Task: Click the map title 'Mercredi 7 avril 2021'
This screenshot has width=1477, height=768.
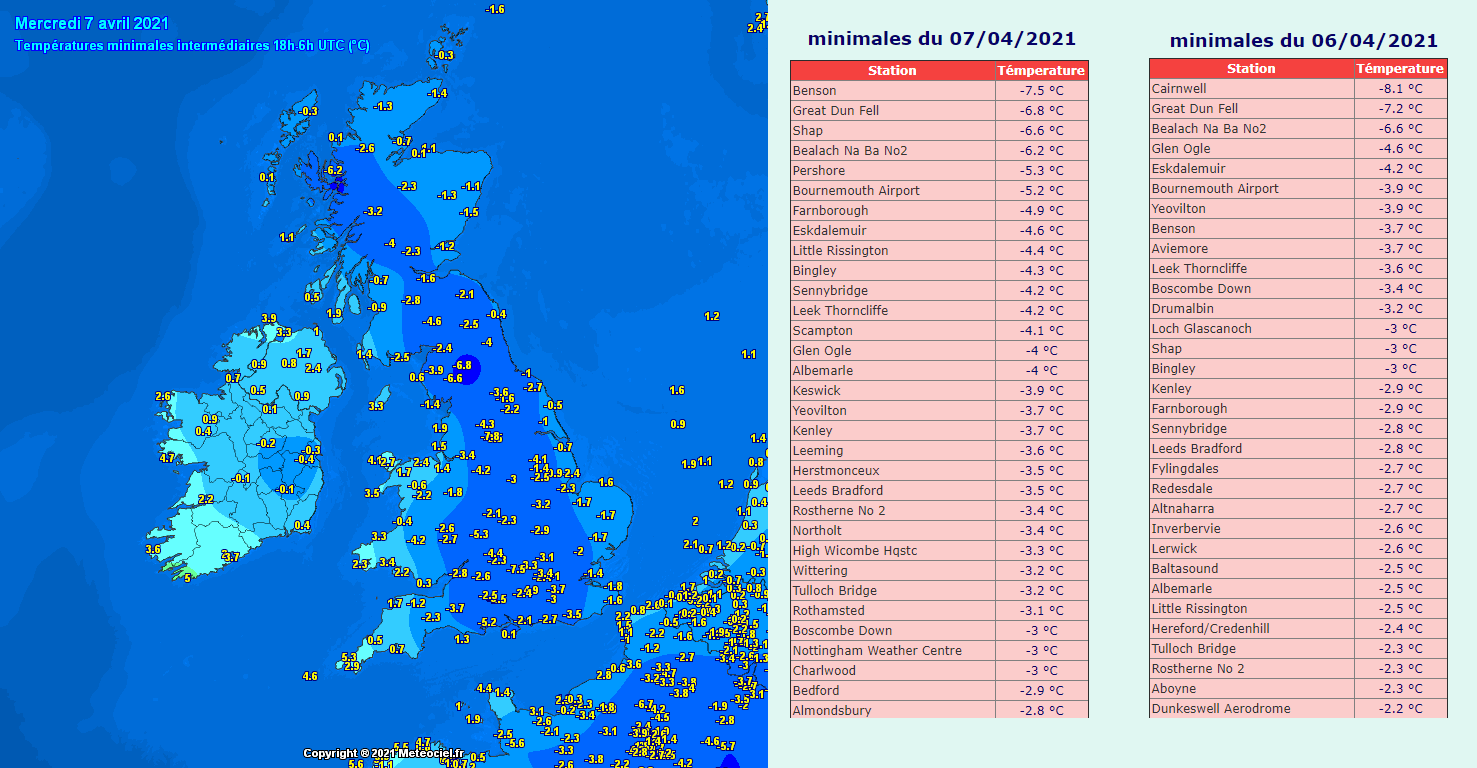Action: point(92,23)
